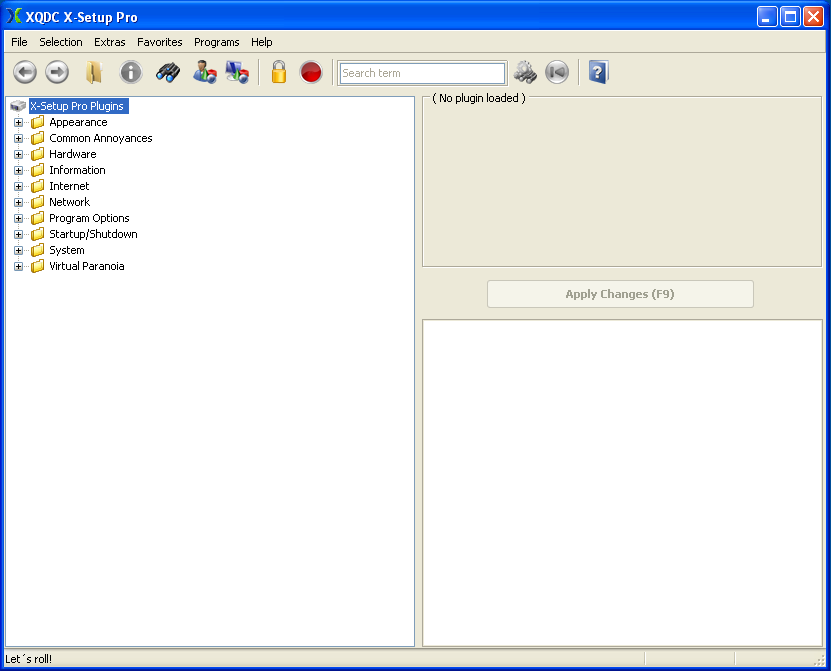Screen dimensions: 831x671
Task: Select the Startup/Shutdown label
Action: [x=93, y=234]
